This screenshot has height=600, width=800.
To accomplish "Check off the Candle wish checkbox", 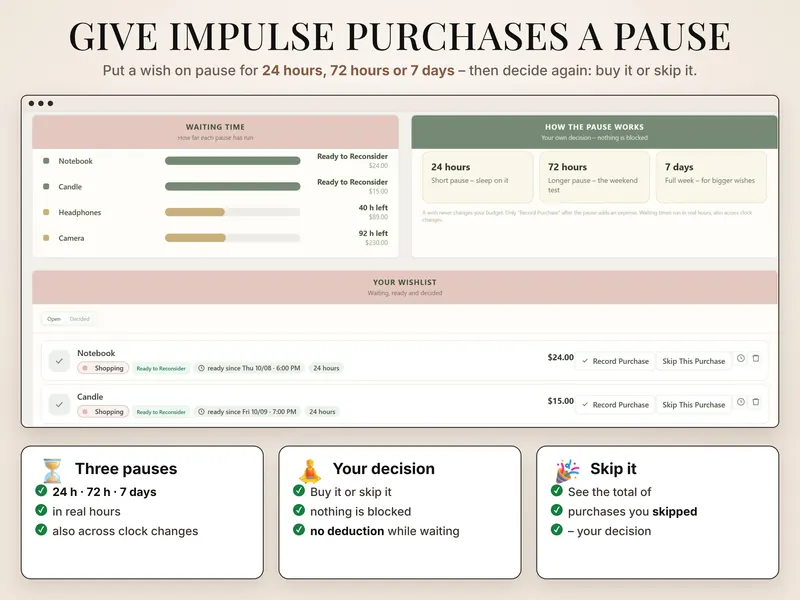I will pyautogui.click(x=59, y=405).
